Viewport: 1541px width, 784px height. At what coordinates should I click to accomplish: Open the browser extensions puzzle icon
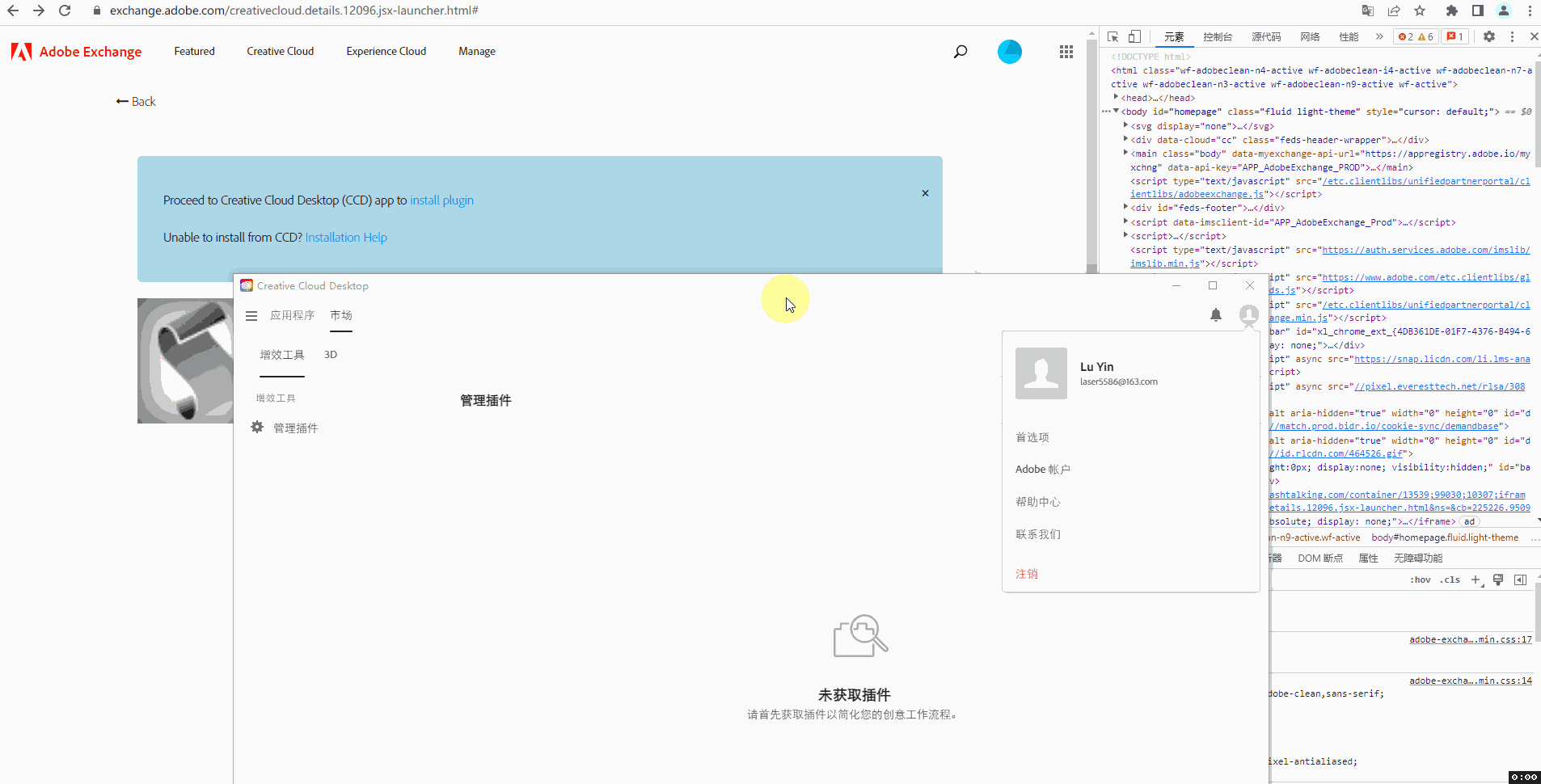[x=1452, y=11]
